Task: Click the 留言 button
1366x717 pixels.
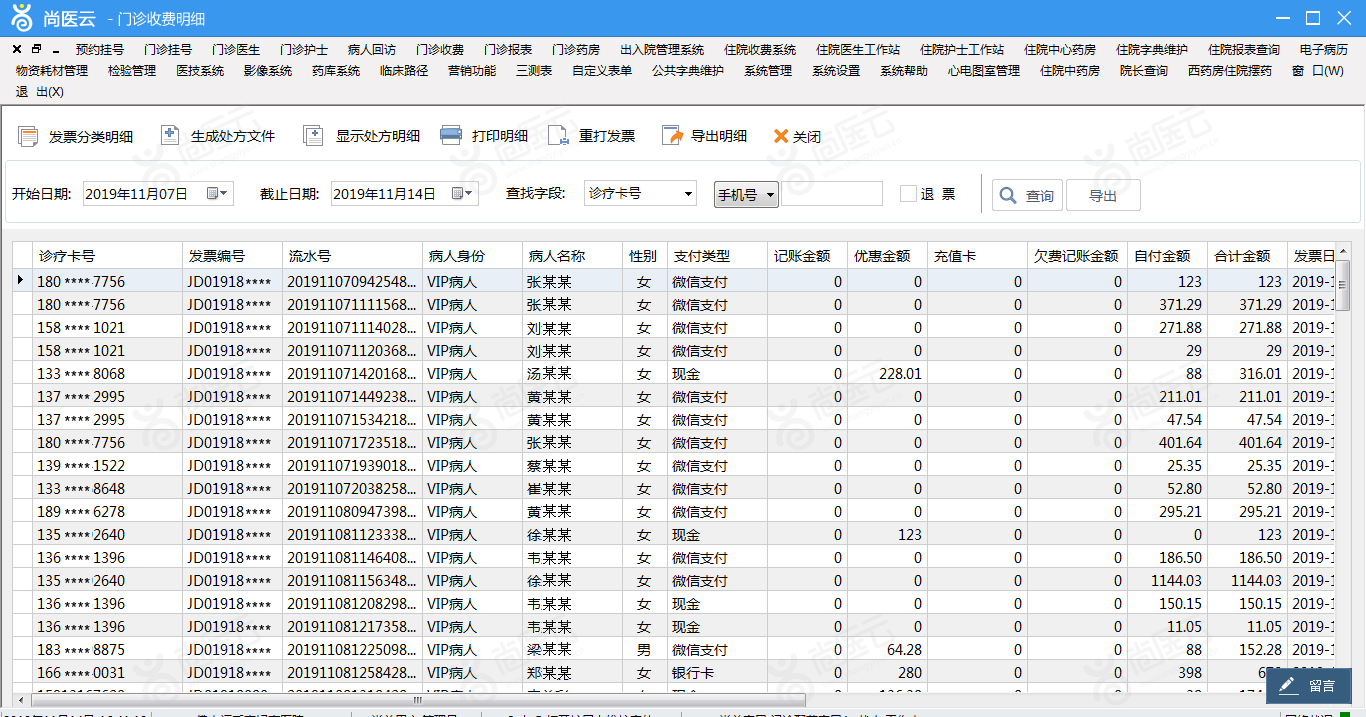Action: click(1308, 686)
